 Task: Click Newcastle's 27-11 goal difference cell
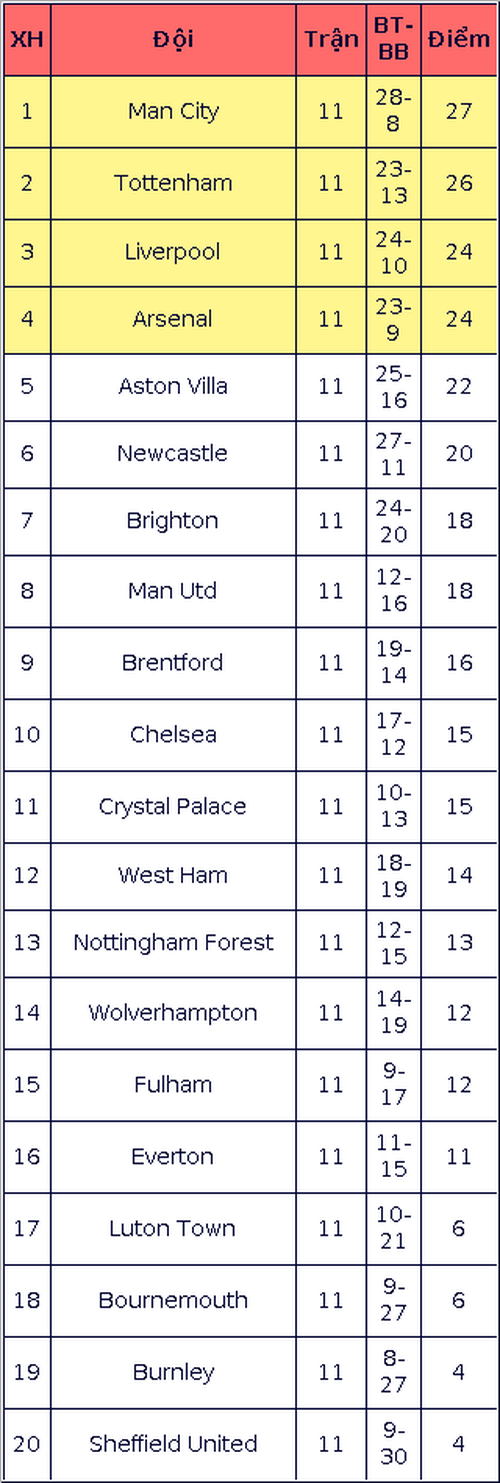(x=393, y=454)
